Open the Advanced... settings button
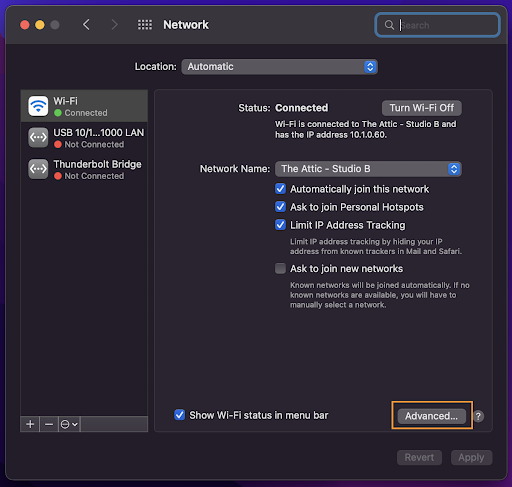 432,416
